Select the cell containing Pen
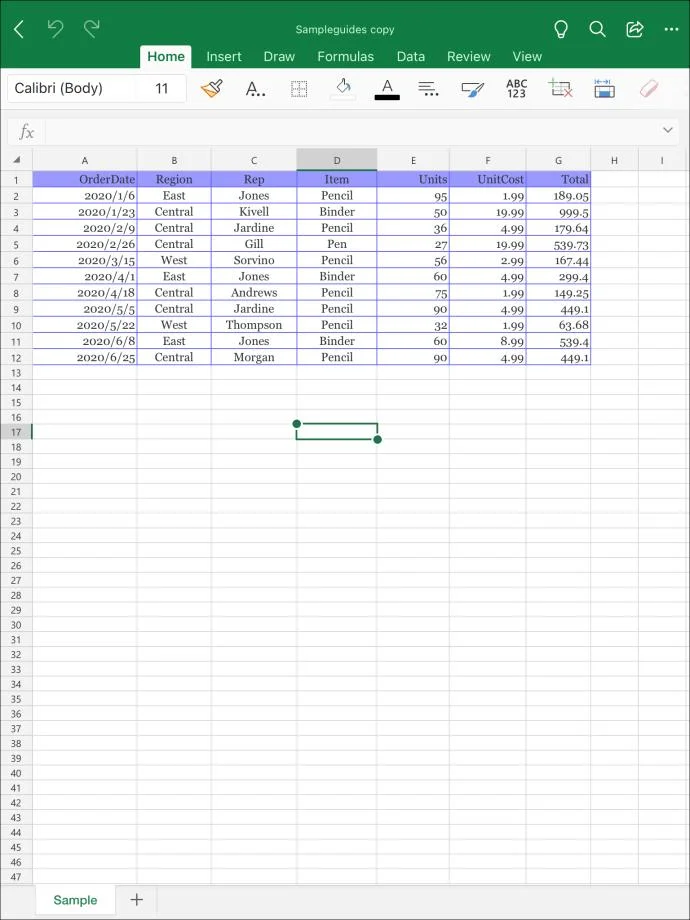Viewport: 690px width, 920px height. [x=337, y=244]
